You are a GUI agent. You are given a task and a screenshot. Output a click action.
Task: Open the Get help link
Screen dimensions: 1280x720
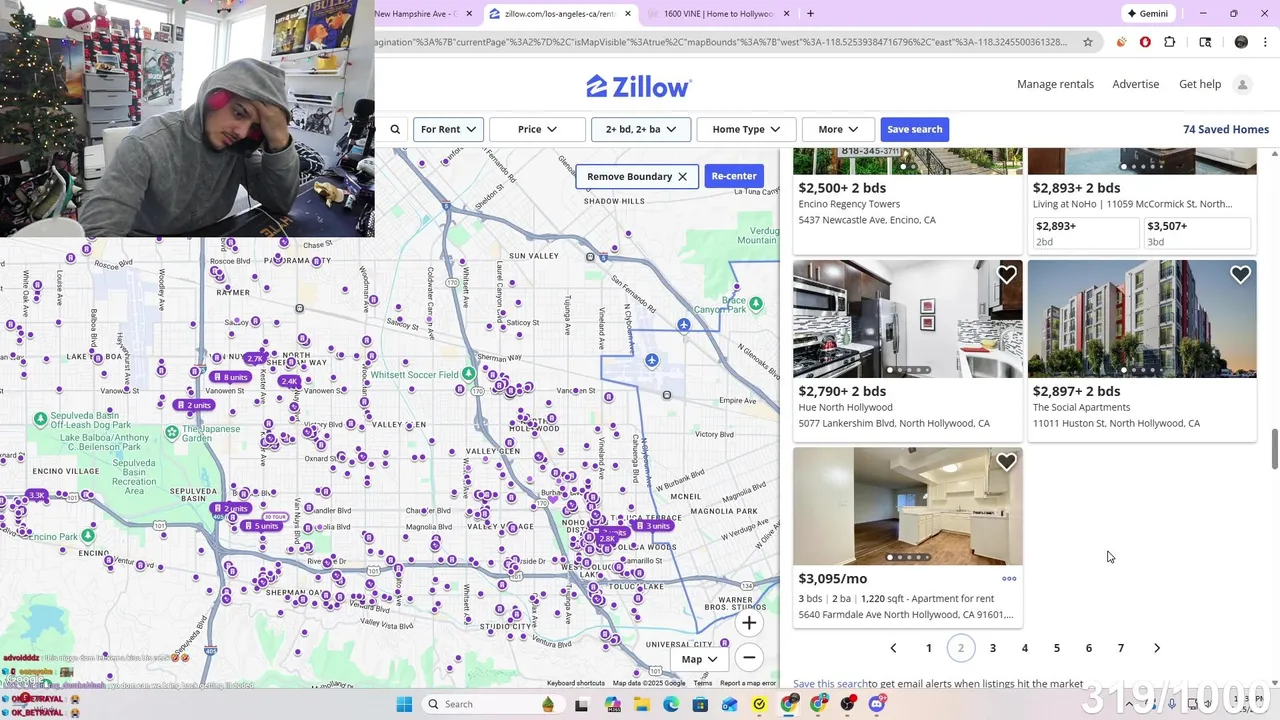(1200, 85)
